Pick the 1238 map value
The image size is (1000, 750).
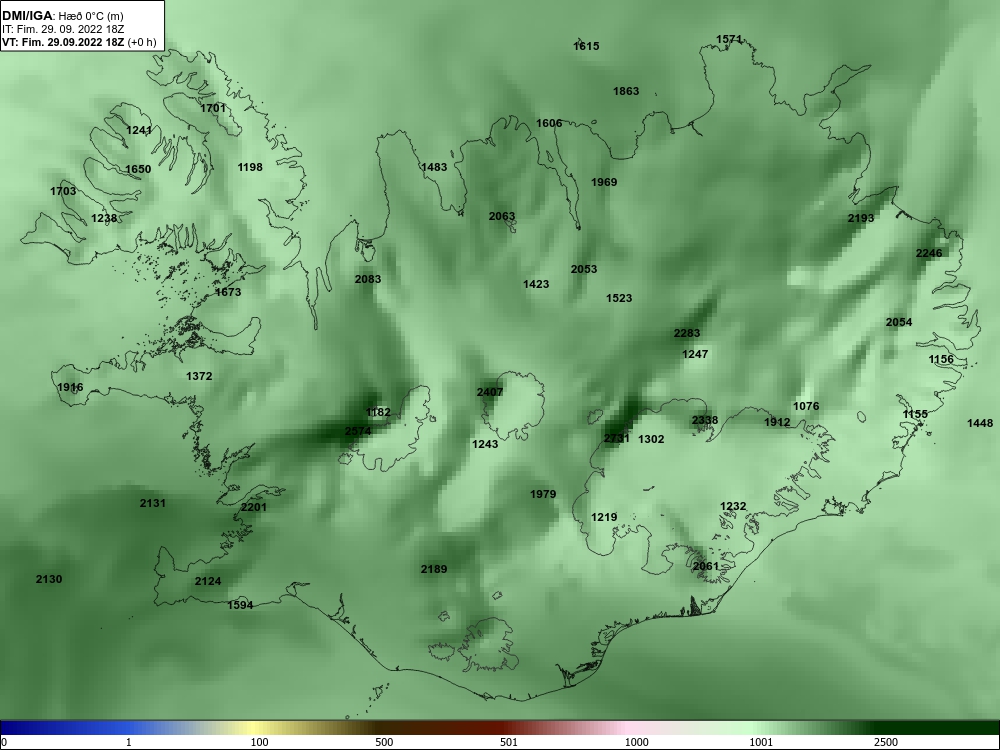[104, 218]
